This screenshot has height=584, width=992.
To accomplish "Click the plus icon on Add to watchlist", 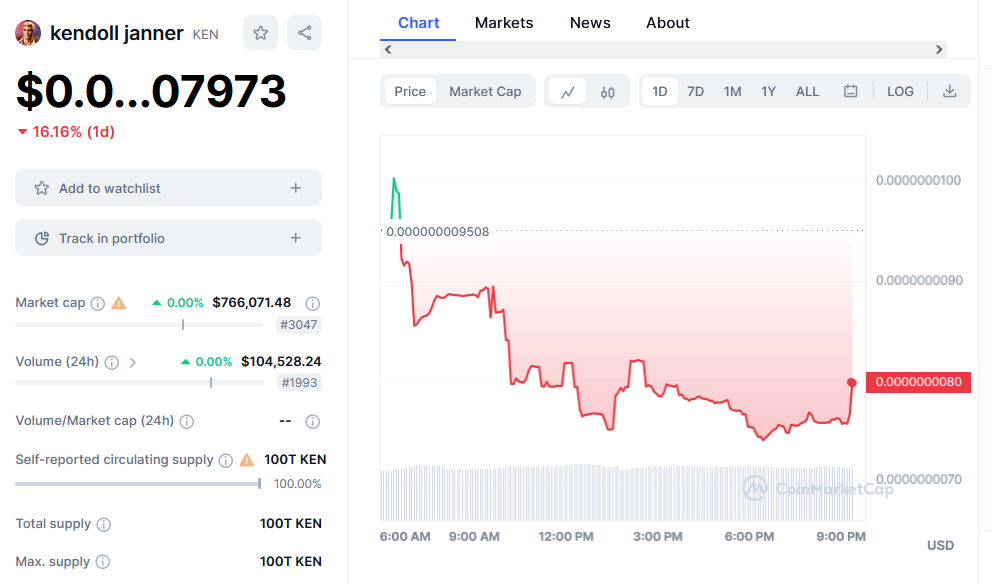I will click(x=295, y=188).
